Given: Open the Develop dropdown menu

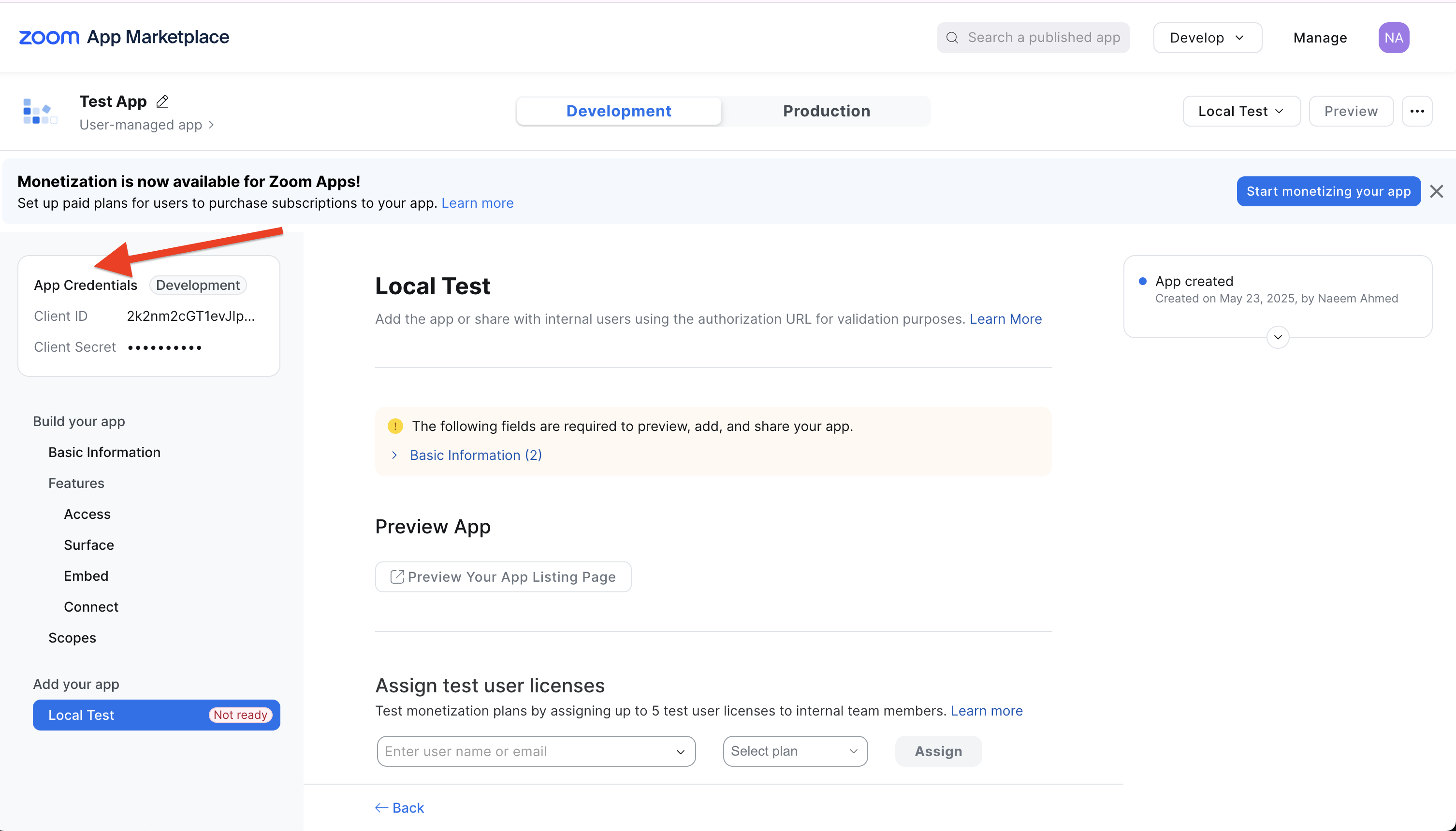Looking at the screenshot, I should 1207,38.
